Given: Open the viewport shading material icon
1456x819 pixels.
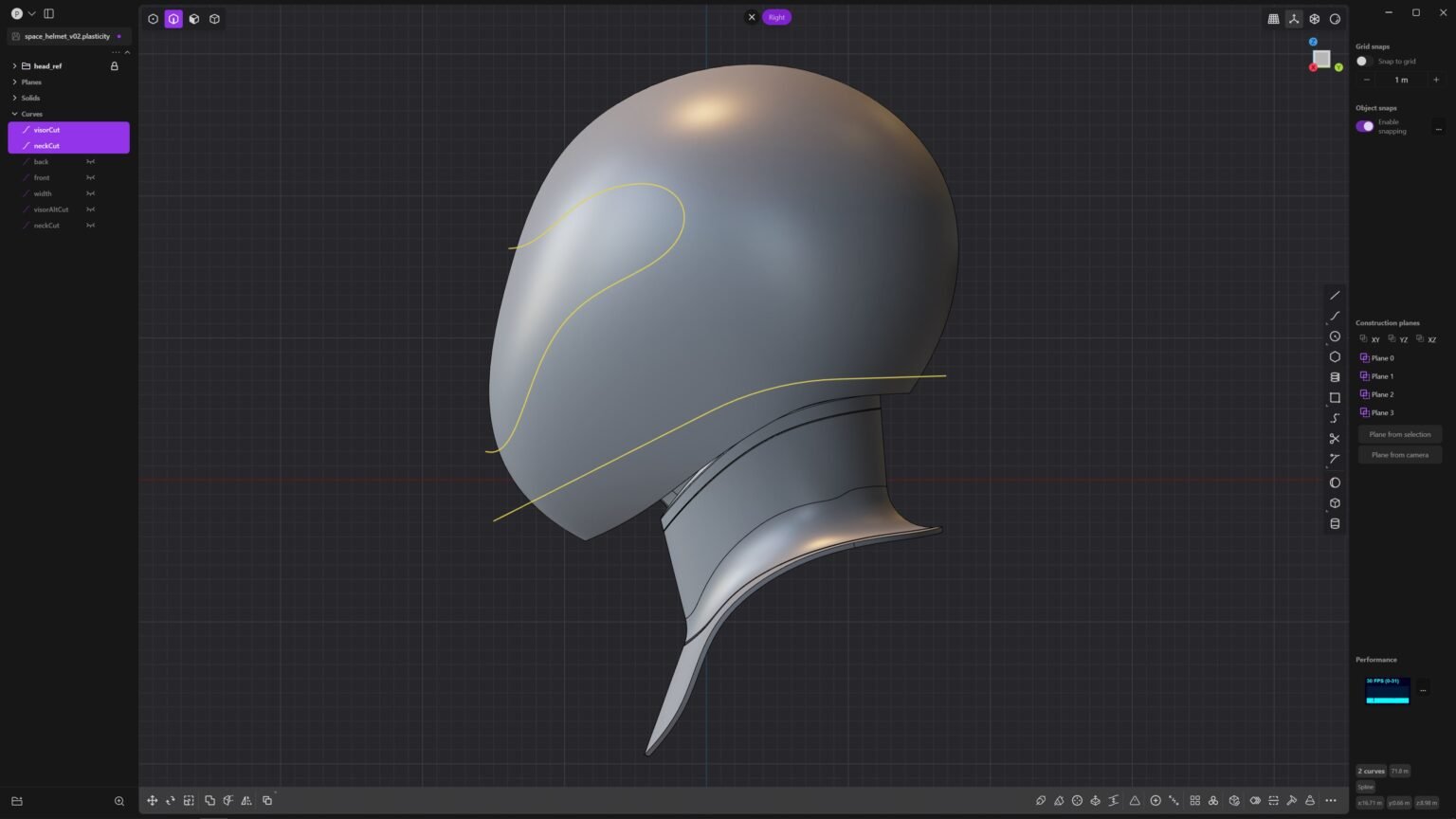Looking at the screenshot, I should 1336,19.
